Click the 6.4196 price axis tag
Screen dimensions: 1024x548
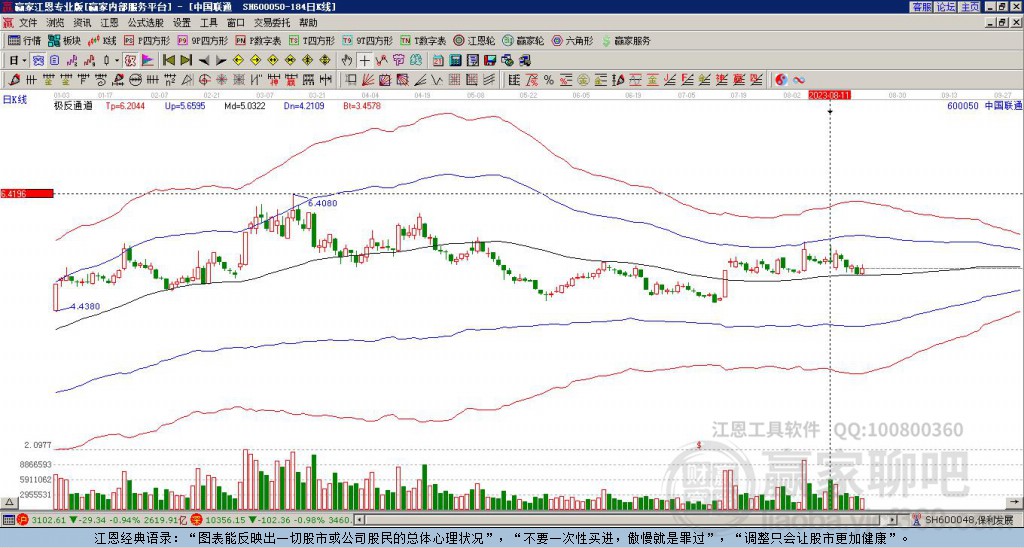click(26, 193)
